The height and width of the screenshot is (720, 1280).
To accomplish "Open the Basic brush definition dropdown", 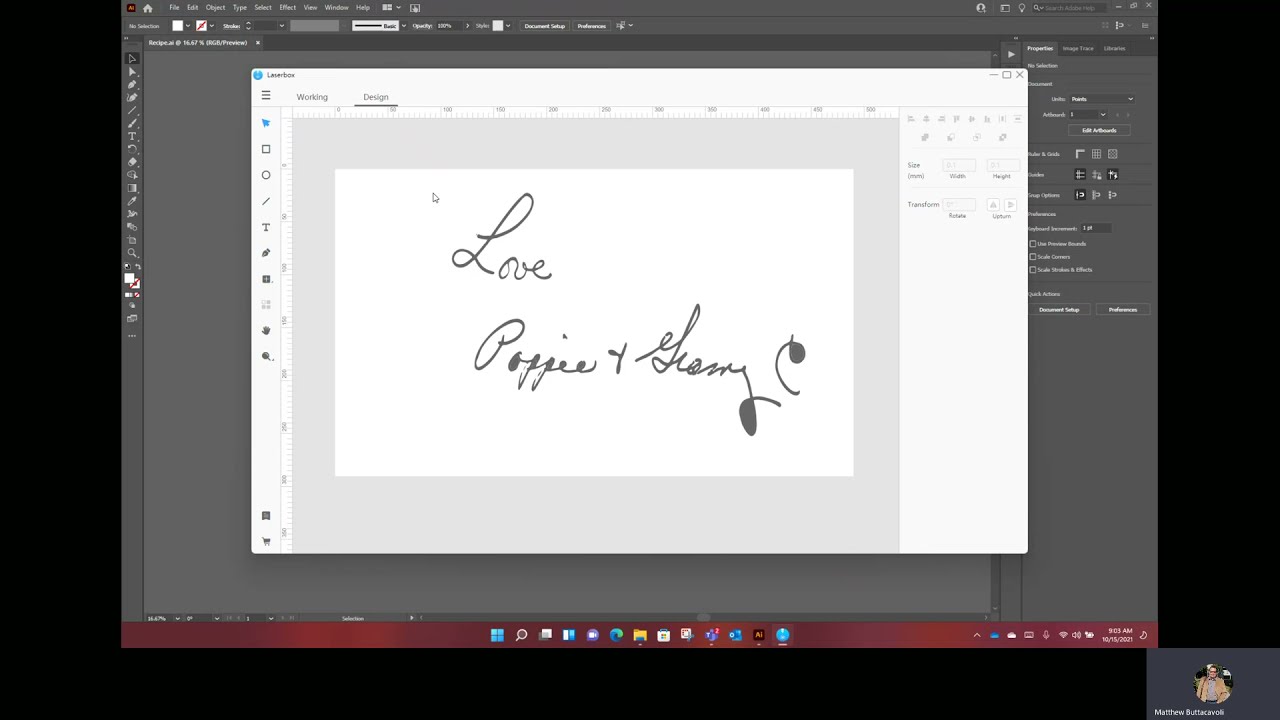I will tap(404, 26).
